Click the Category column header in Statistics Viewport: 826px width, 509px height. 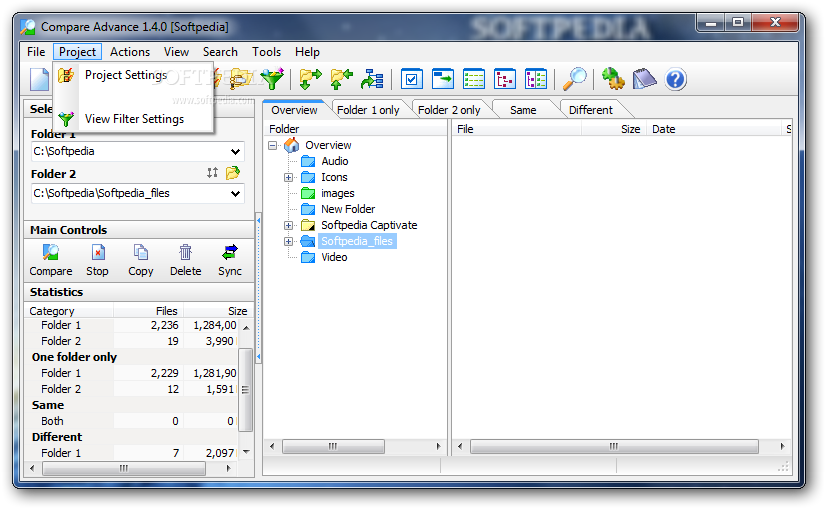click(x=69, y=311)
